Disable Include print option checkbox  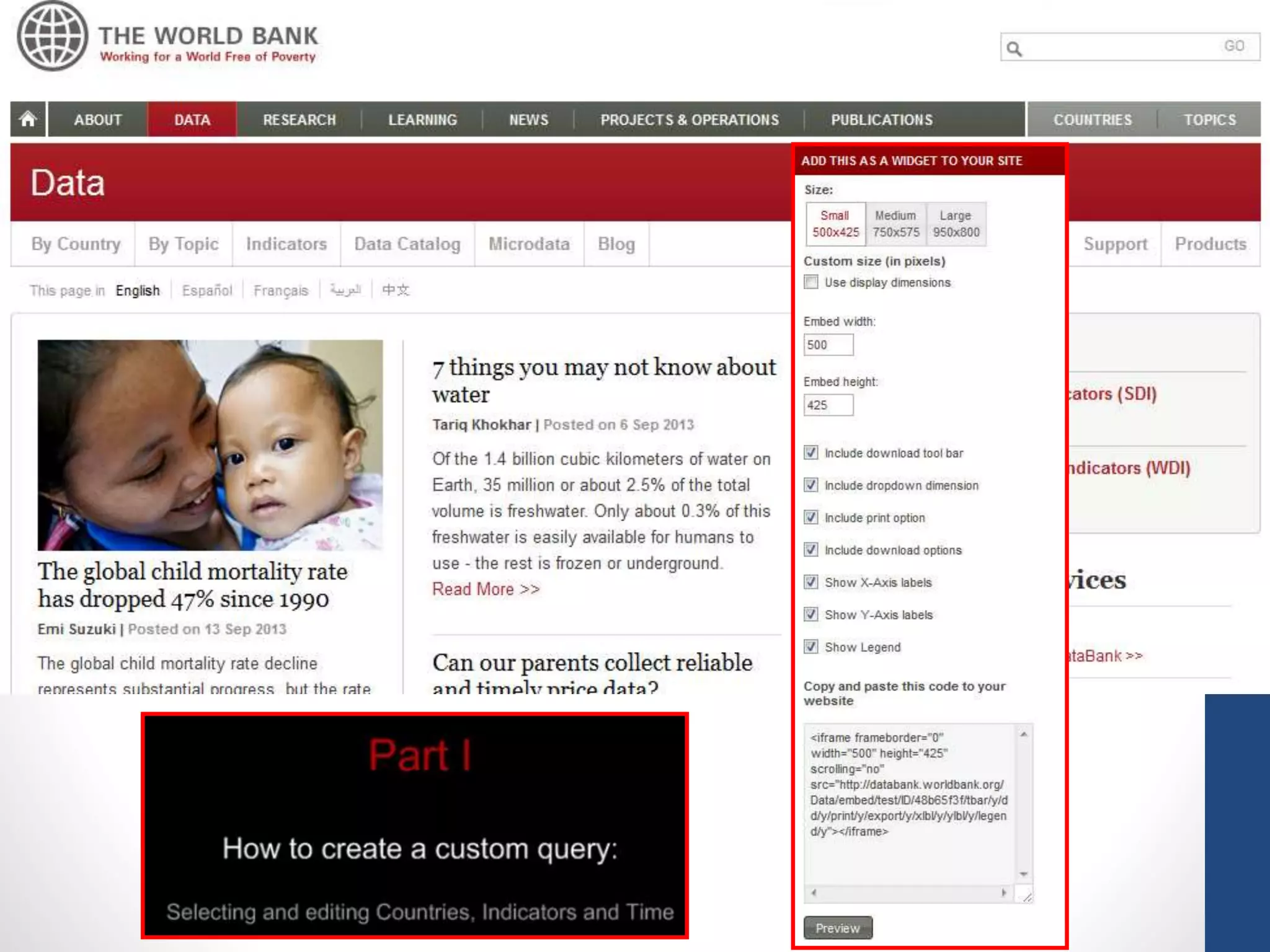pyautogui.click(x=810, y=518)
